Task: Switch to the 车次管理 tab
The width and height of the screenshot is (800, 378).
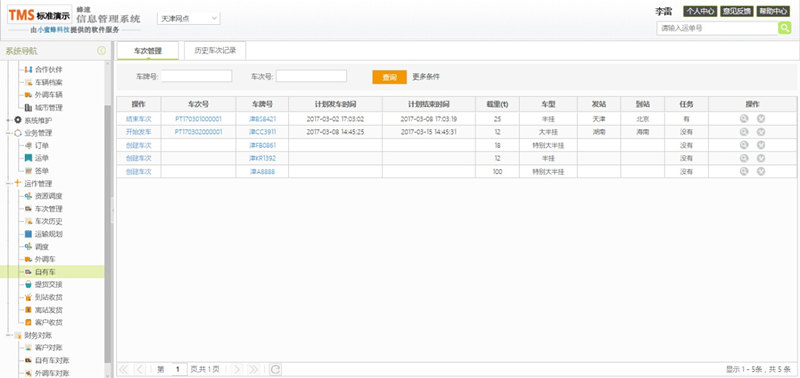Action: [148, 51]
